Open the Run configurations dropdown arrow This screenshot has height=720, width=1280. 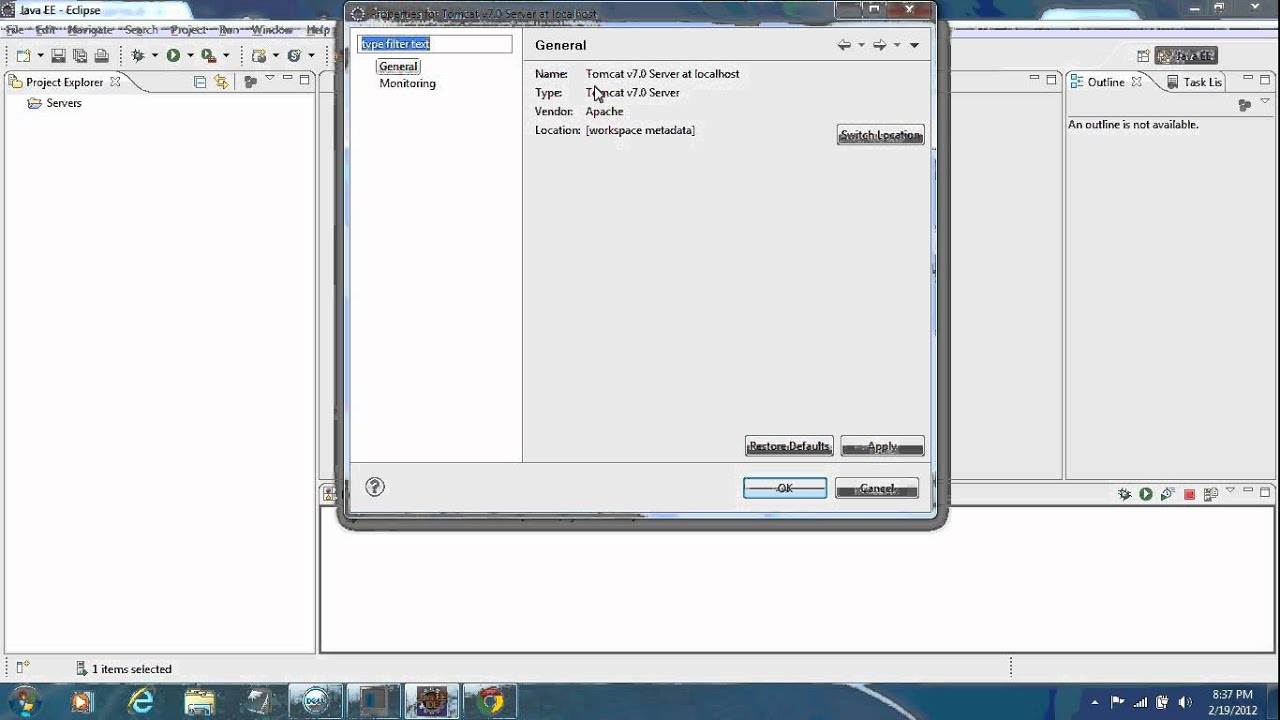(x=190, y=56)
